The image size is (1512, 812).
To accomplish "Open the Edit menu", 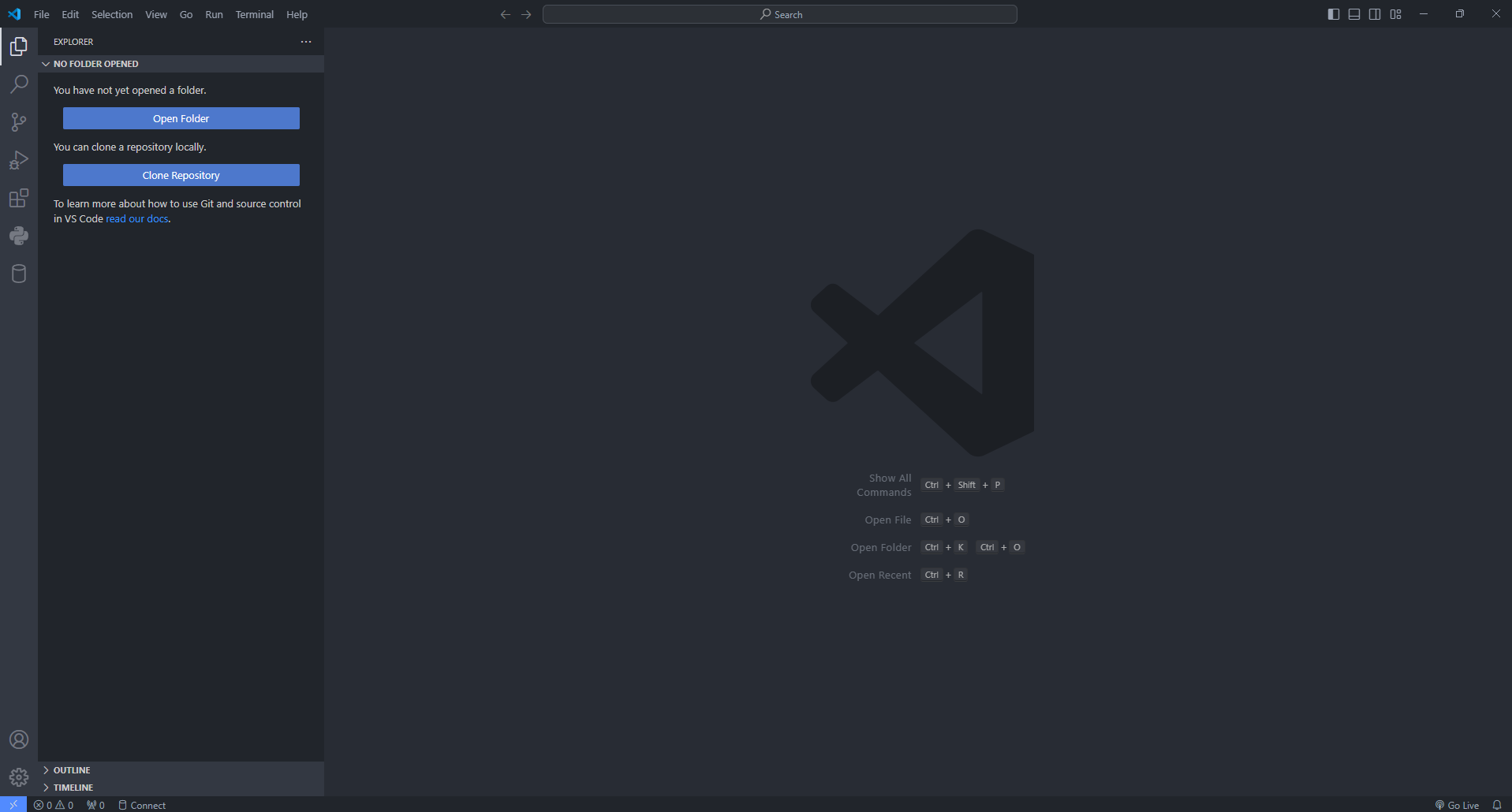I will tap(70, 14).
